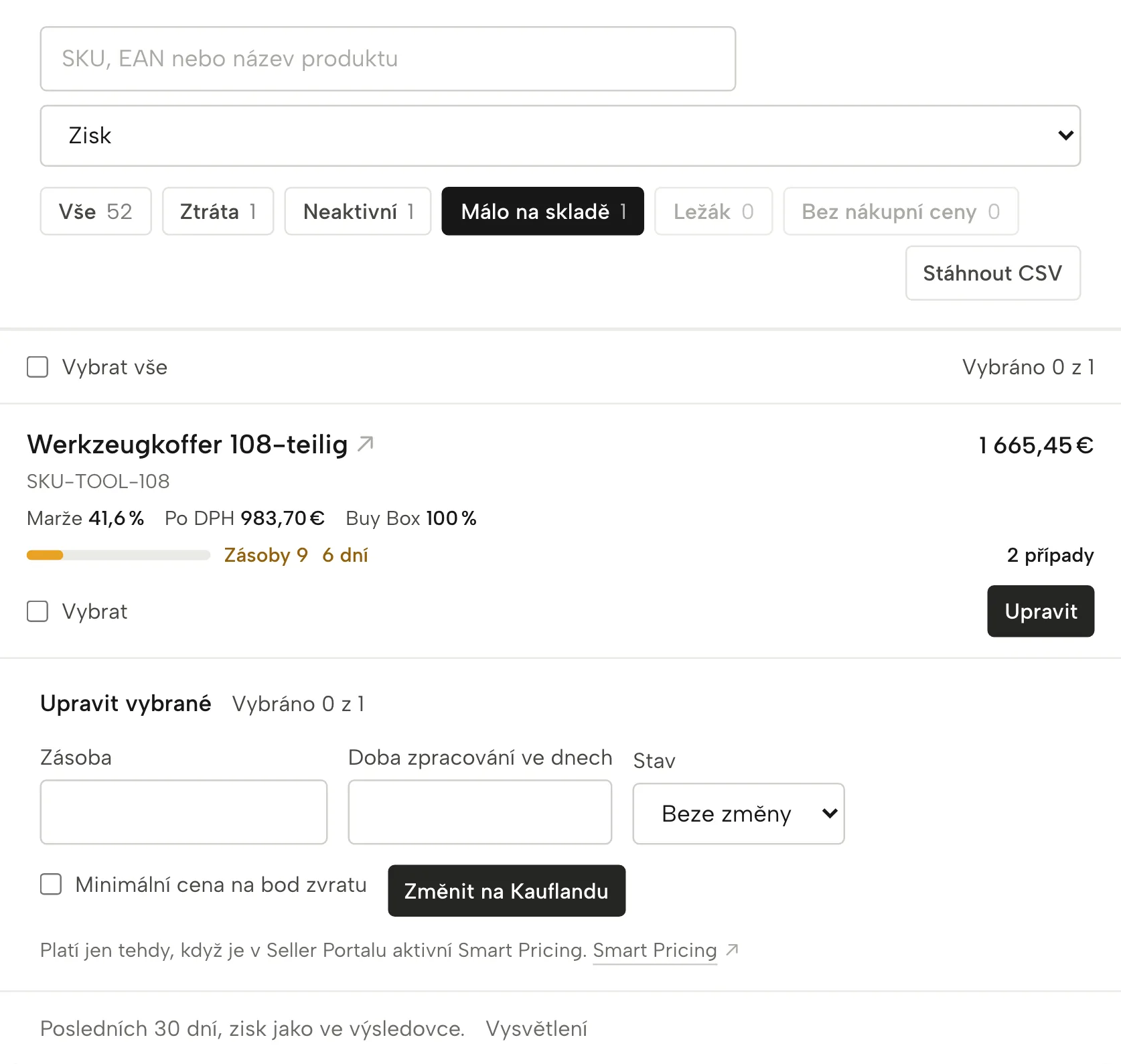The width and height of the screenshot is (1121, 1064).
Task: Open the Smart Pricing link
Action: click(x=655, y=950)
